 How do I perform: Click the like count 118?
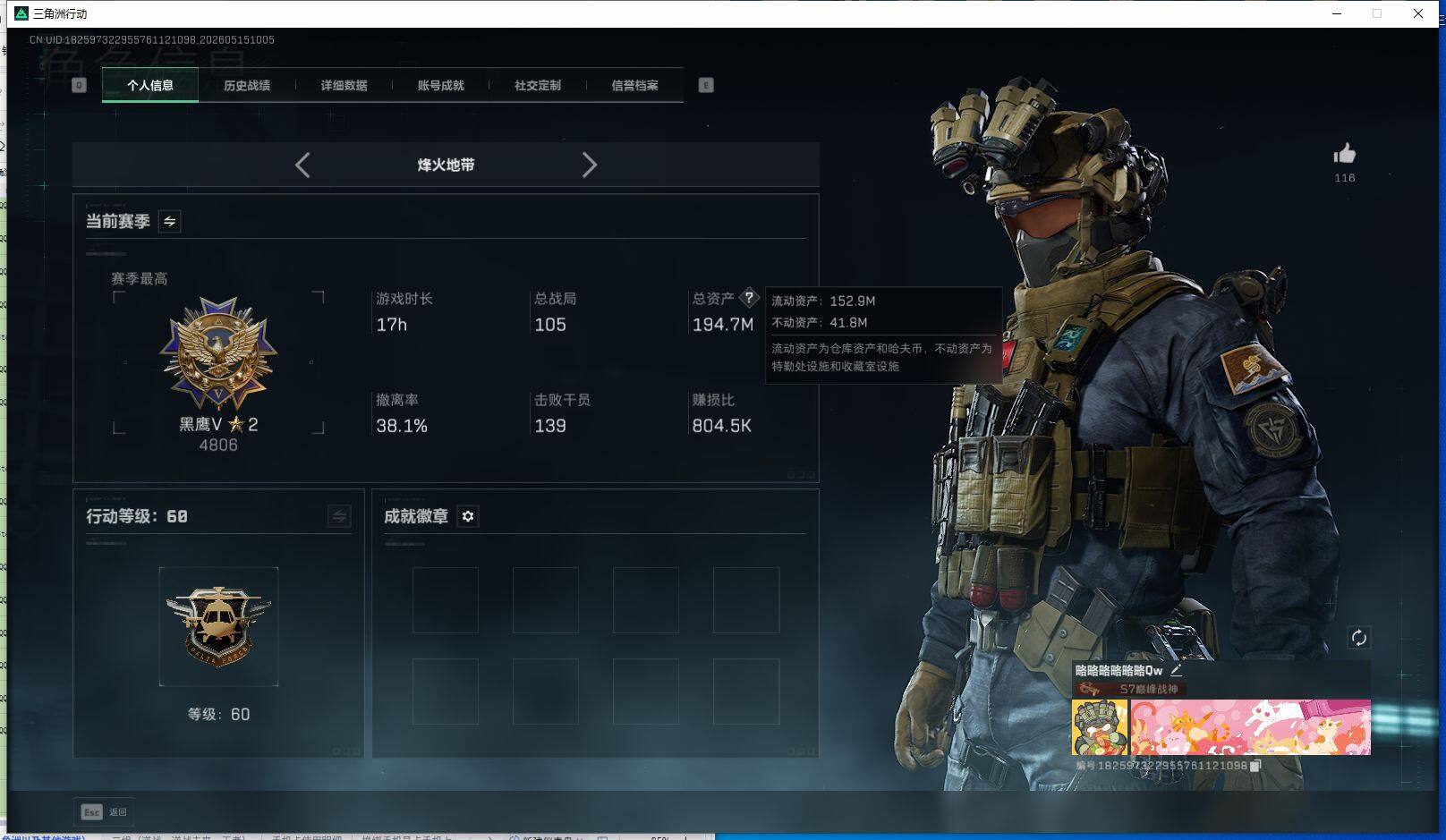coord(1344,178)
